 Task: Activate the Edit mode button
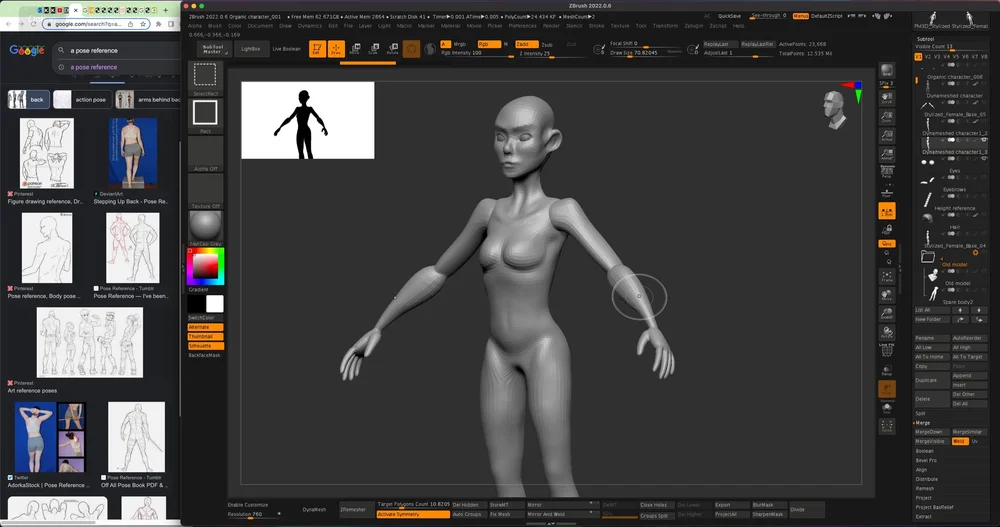click(317, 49)
